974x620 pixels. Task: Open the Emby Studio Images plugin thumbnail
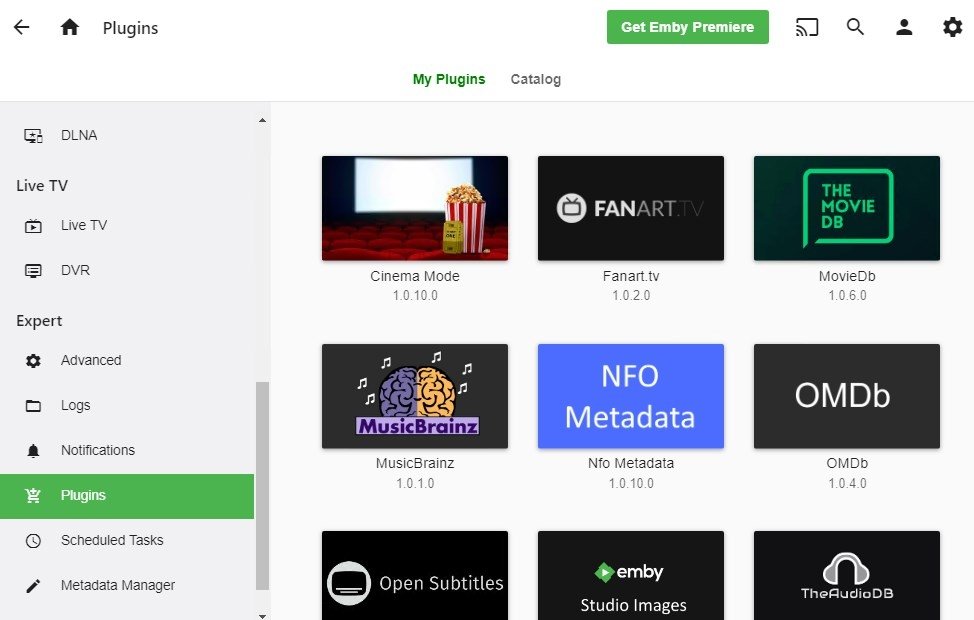631,575
